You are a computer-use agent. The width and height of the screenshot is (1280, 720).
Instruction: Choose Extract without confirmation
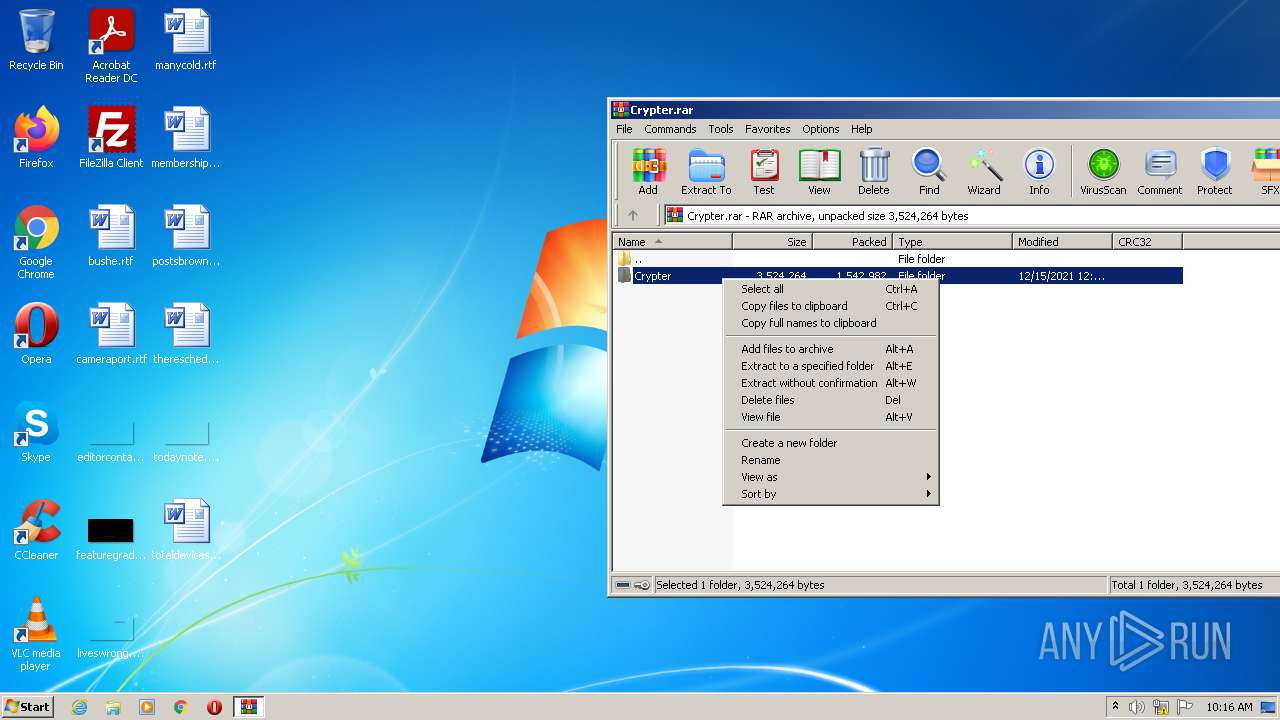(831, 383)
